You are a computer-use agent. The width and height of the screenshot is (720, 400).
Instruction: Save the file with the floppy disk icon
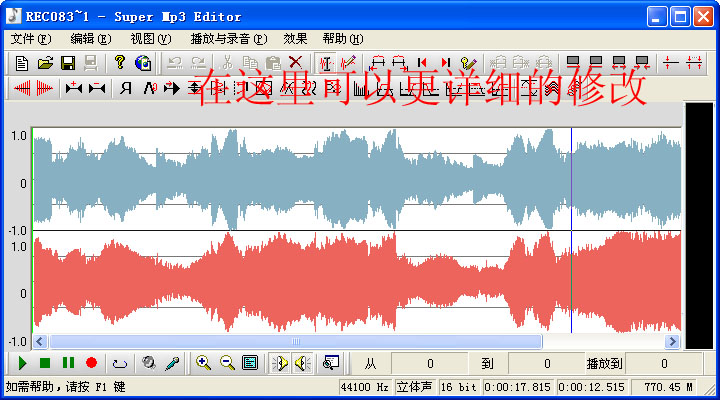tap(68, 63)
